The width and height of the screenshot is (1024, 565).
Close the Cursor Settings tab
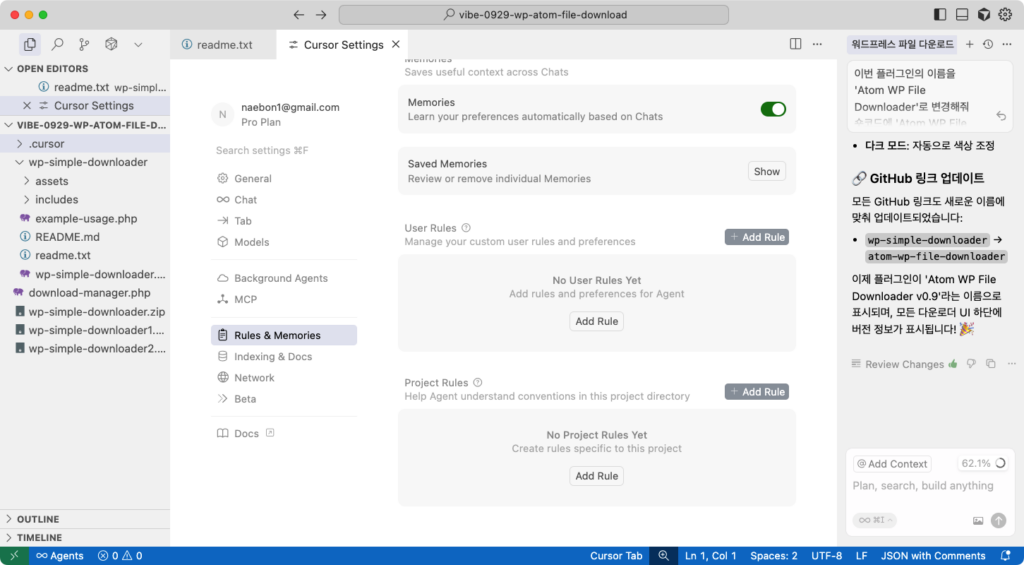tap(396, 45)
